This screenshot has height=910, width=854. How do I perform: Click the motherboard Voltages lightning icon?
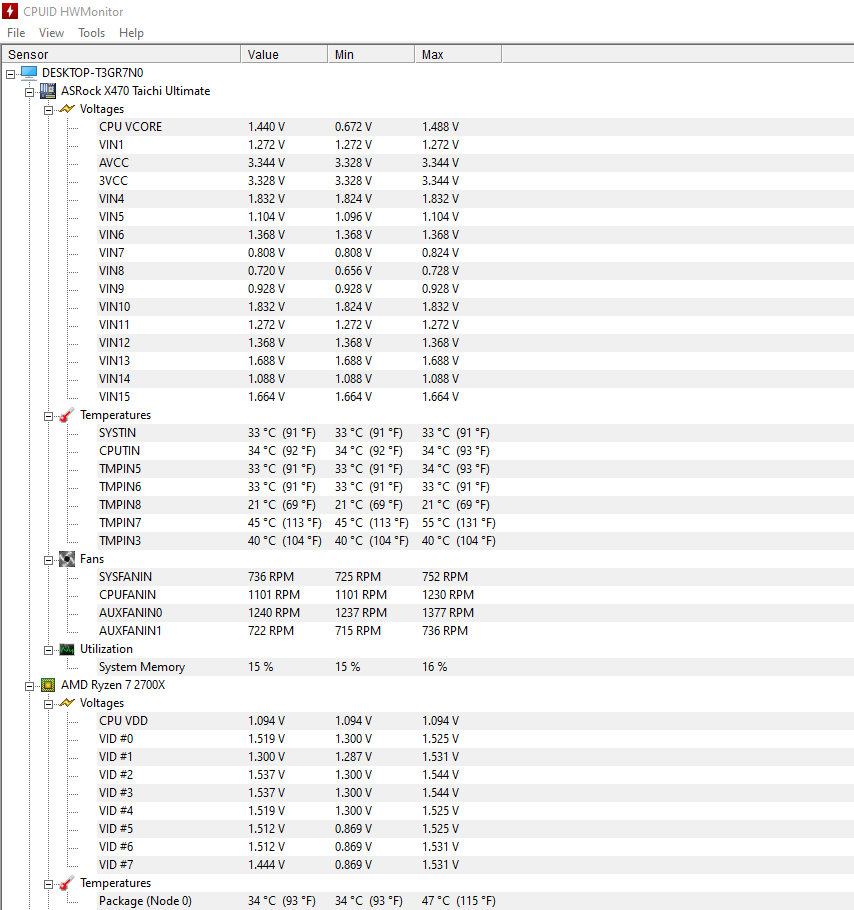point(67,109)
